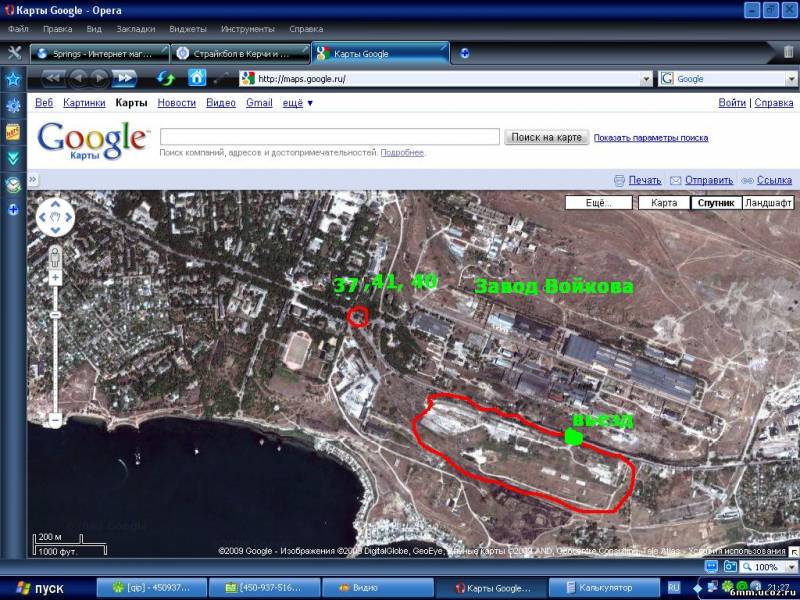The height and width of the screenshot is (600, 800).
Task: Click the map zoom slider handle
Action: pyautogui.click(x=55, y=315)
